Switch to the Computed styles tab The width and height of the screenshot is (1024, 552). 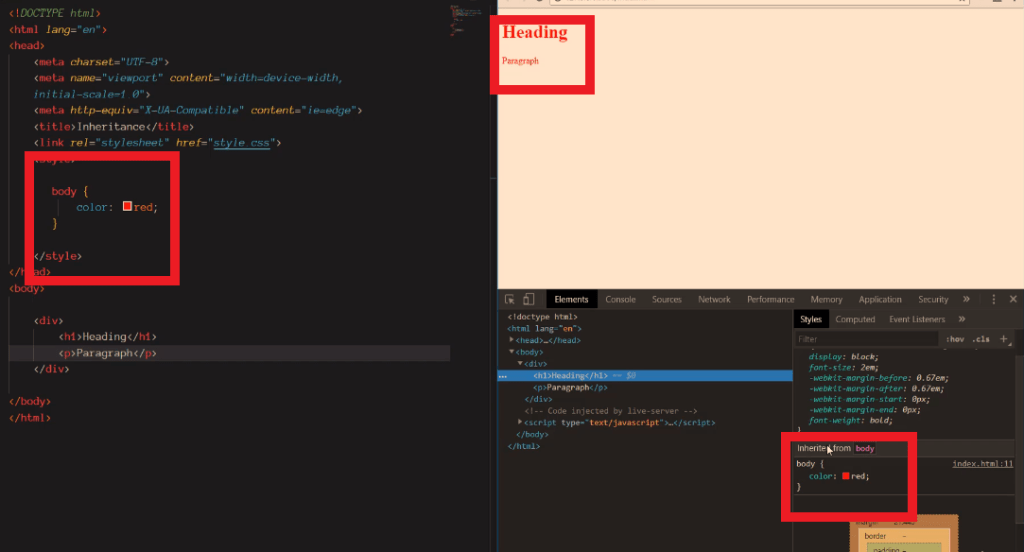855,319
